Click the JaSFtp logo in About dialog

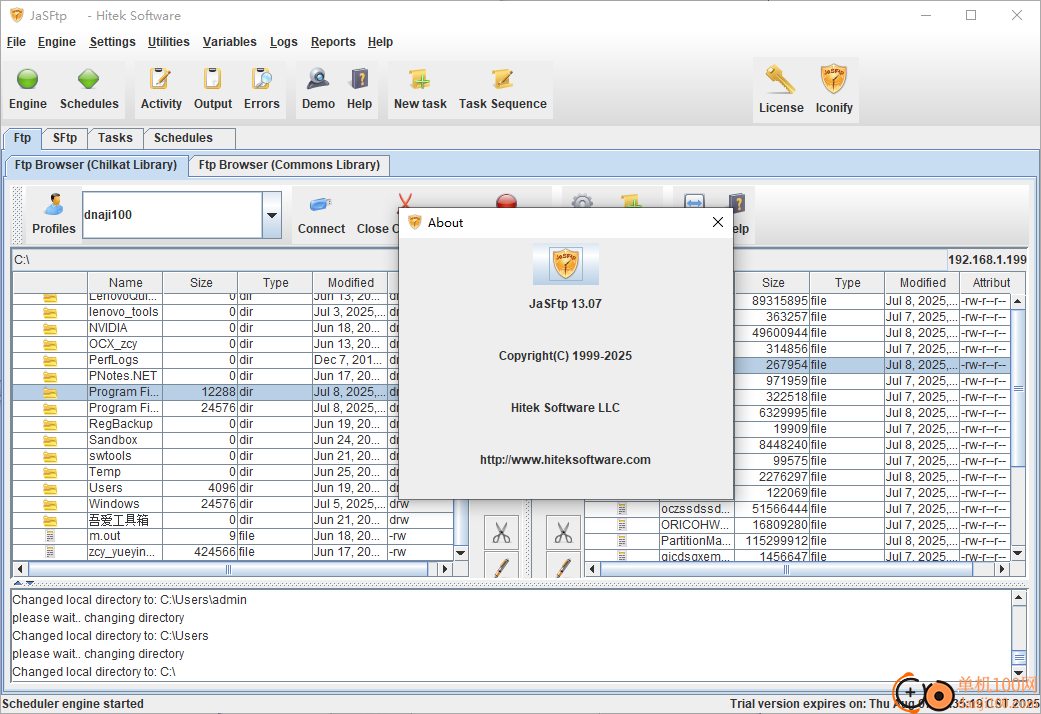[566, 264]
